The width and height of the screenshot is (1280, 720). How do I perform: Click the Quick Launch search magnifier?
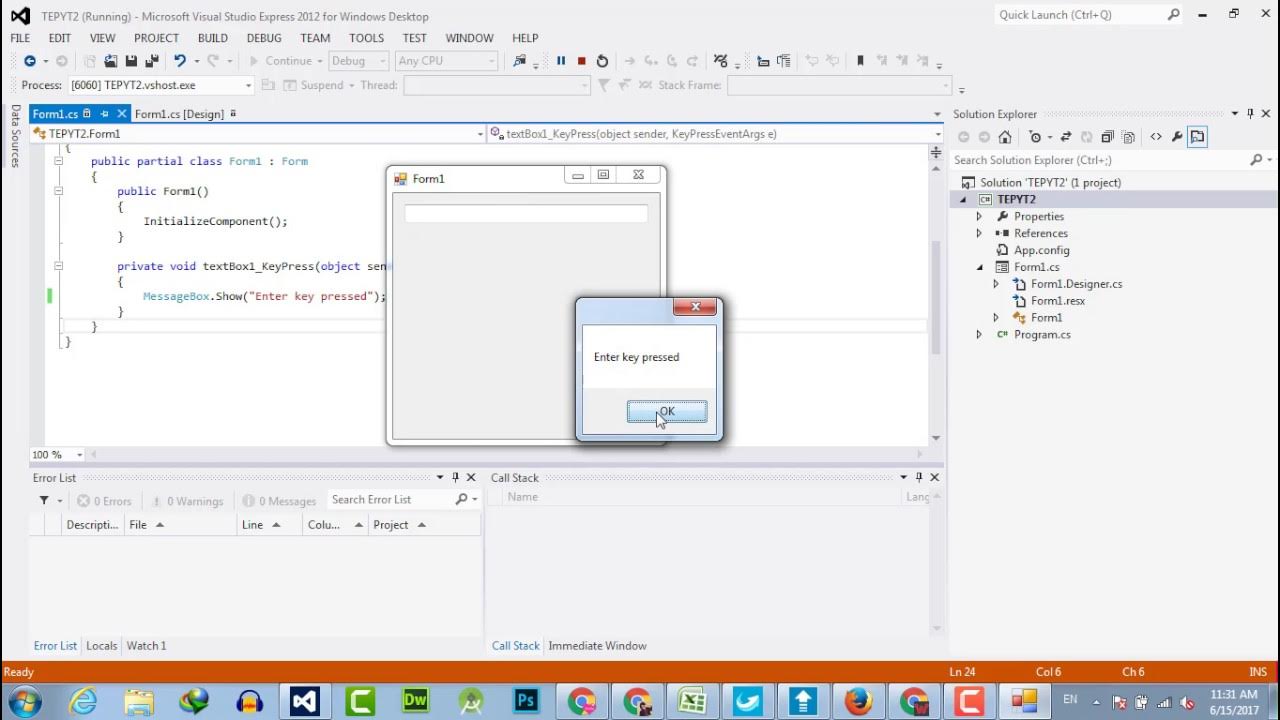pos(1174,15)
